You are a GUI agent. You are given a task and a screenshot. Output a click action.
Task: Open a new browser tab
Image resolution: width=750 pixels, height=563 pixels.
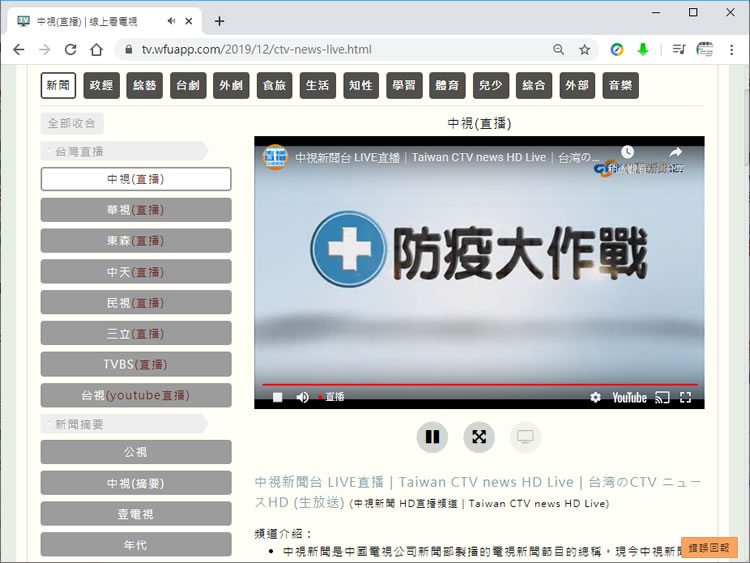click(x=219, y=21)
